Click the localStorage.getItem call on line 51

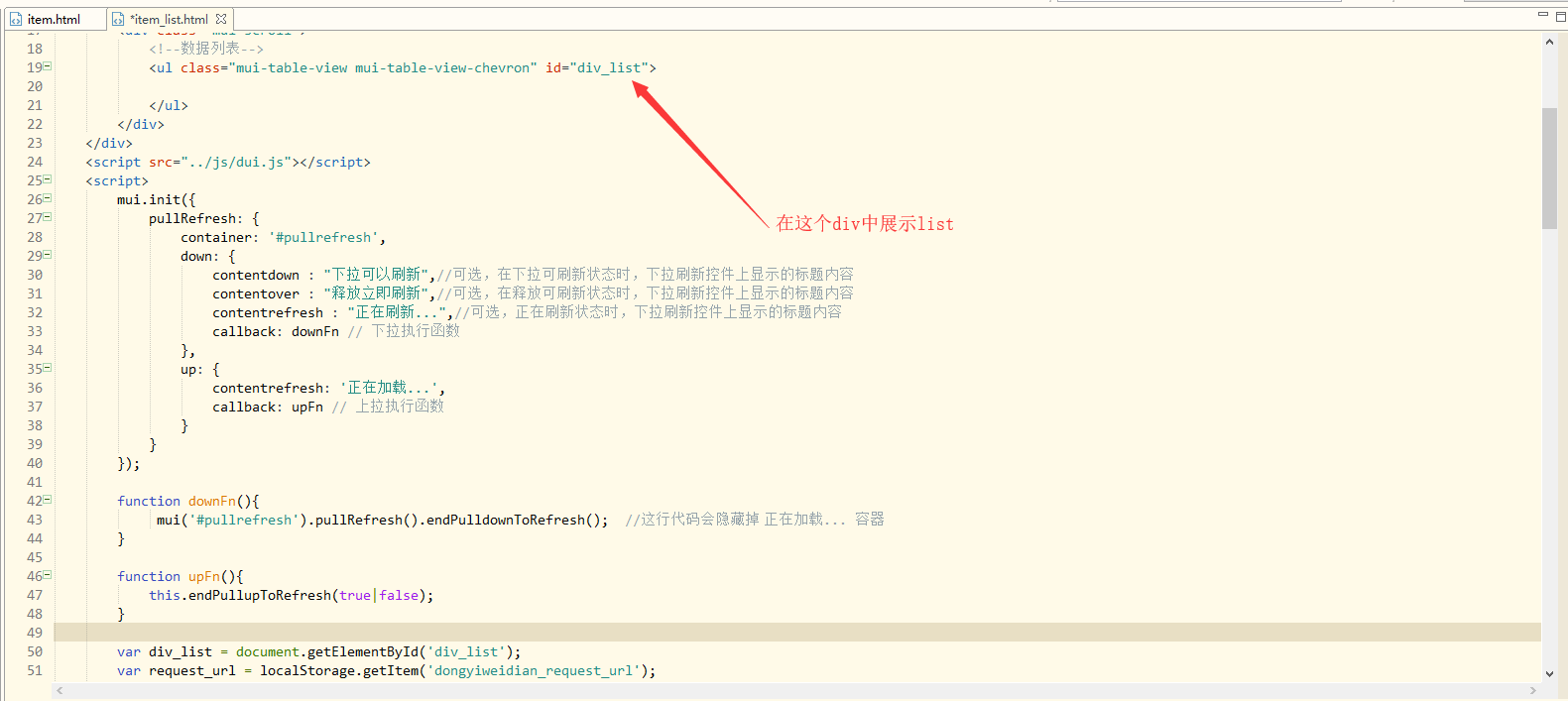[454, 670]
